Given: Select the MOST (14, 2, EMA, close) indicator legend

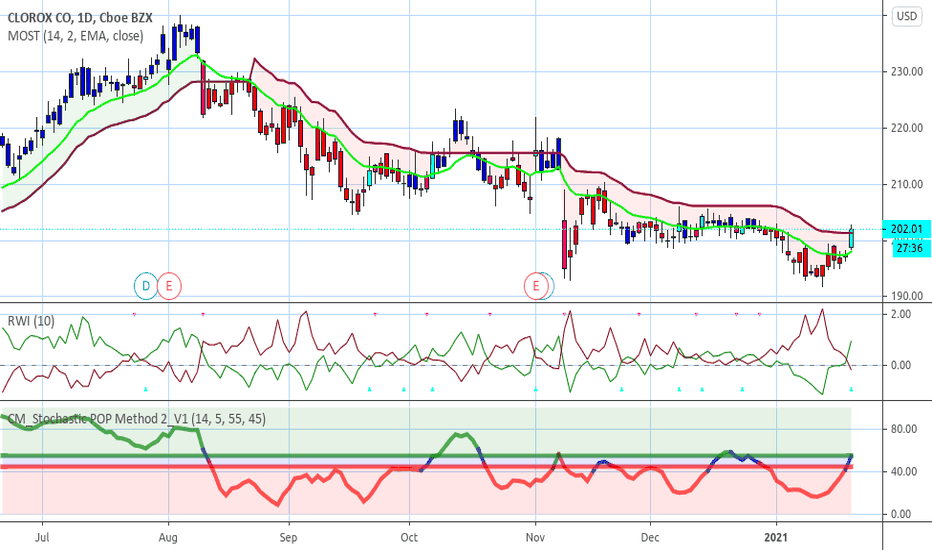Looking at the screenshot, I should 75,36.
